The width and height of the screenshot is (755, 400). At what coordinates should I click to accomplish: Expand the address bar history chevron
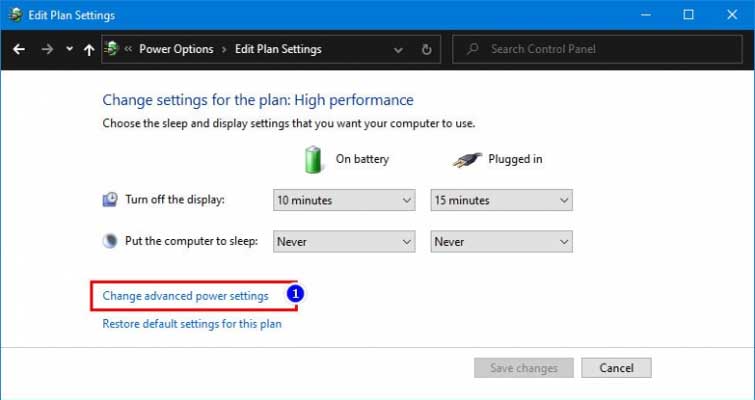click(x=398, y=50)
